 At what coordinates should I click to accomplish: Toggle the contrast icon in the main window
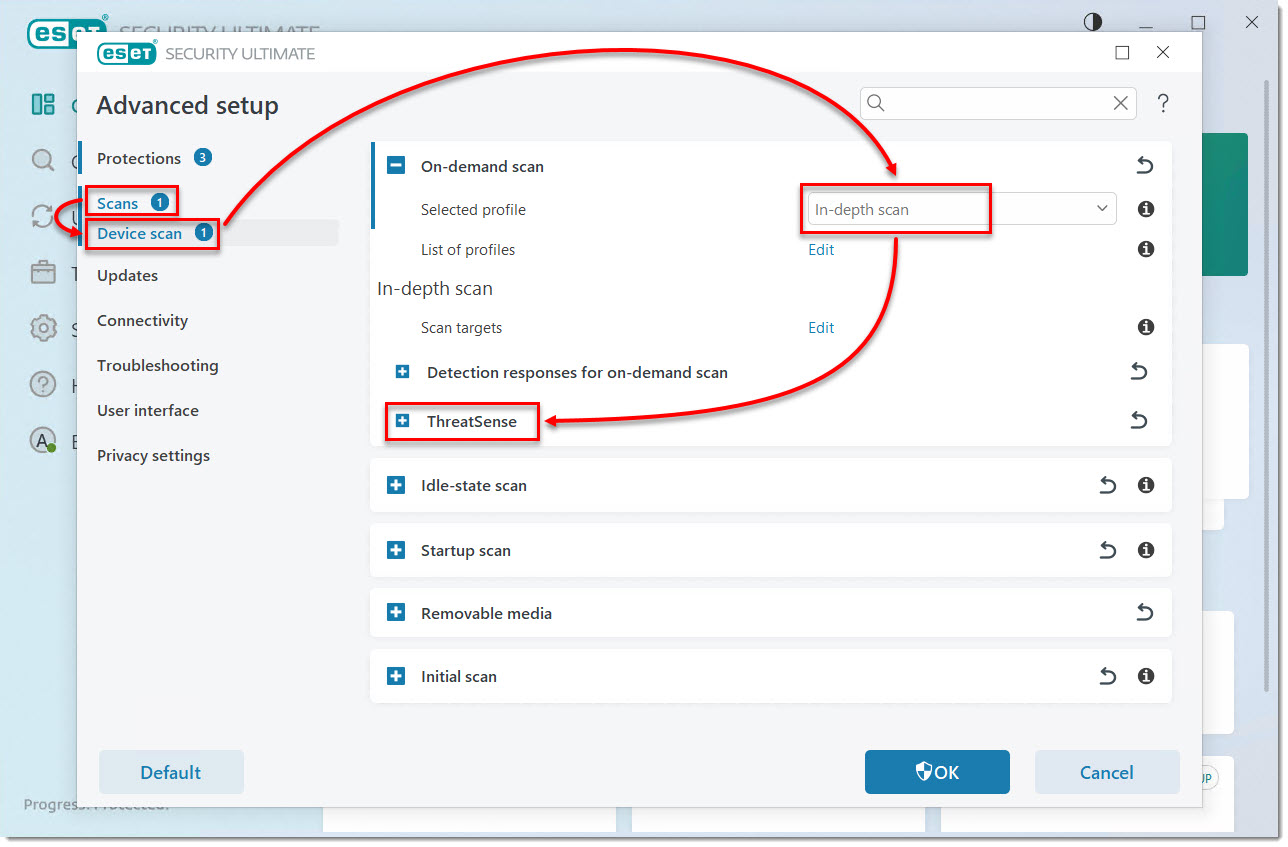1093,22
